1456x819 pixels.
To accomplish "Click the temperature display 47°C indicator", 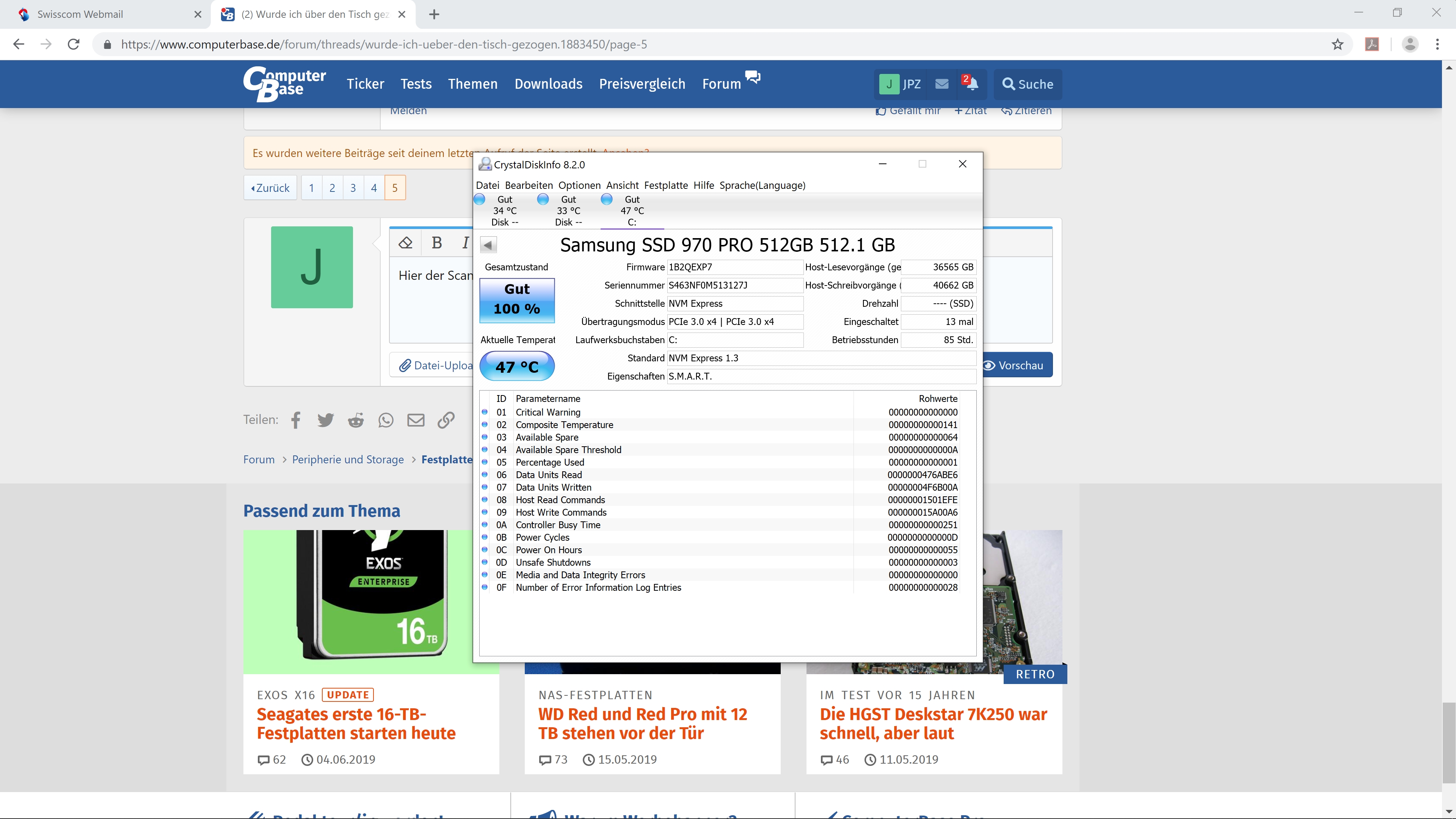I will click(516, 365).
